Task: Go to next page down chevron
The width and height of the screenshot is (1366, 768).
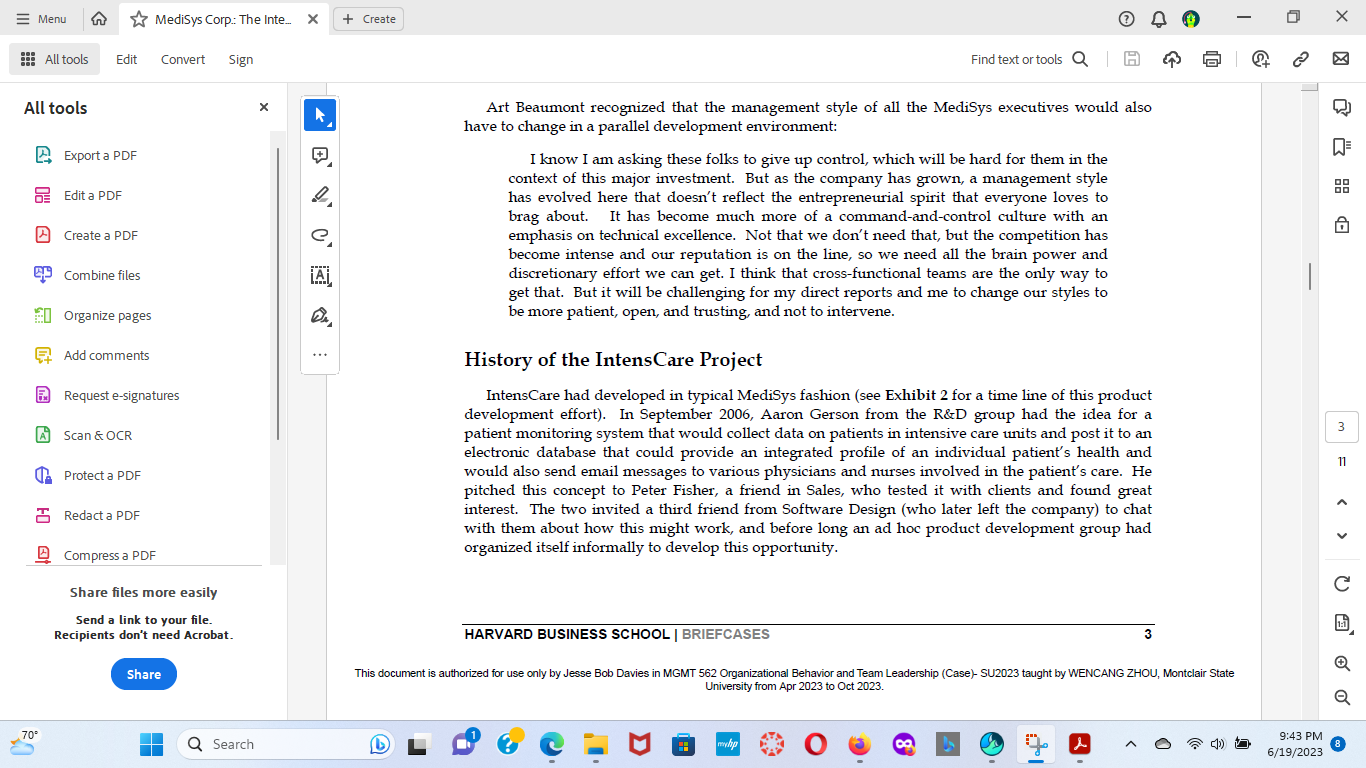Action: click(x=1341, y=536)
